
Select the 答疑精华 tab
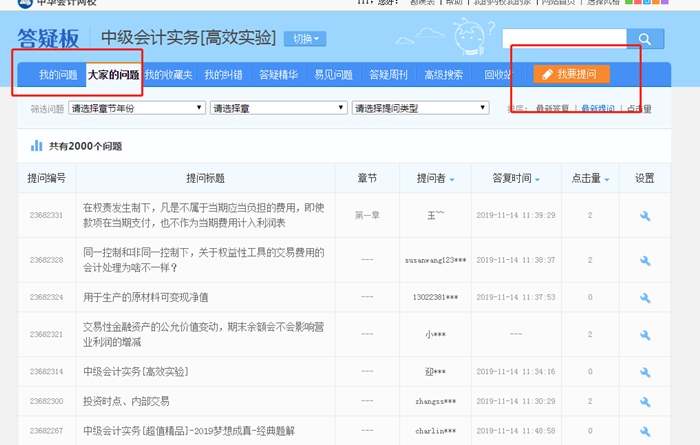coord(279,75)
